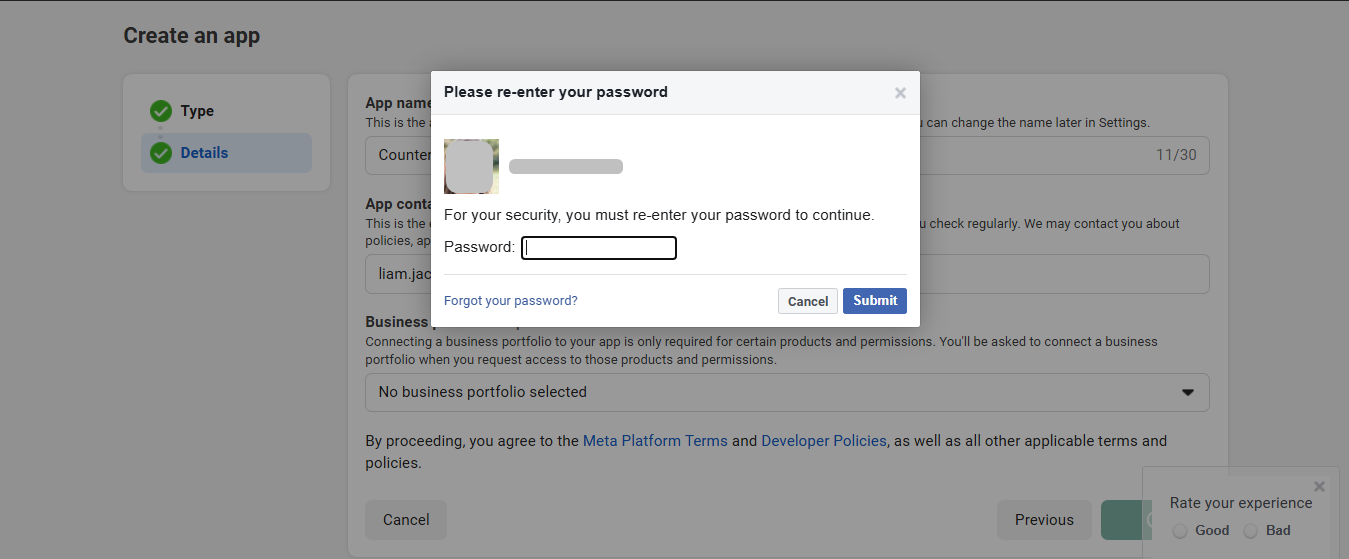The width and height of the screenshot is (1349, 559).
Task: Click the Submit button
Action: tap(874, 301)
